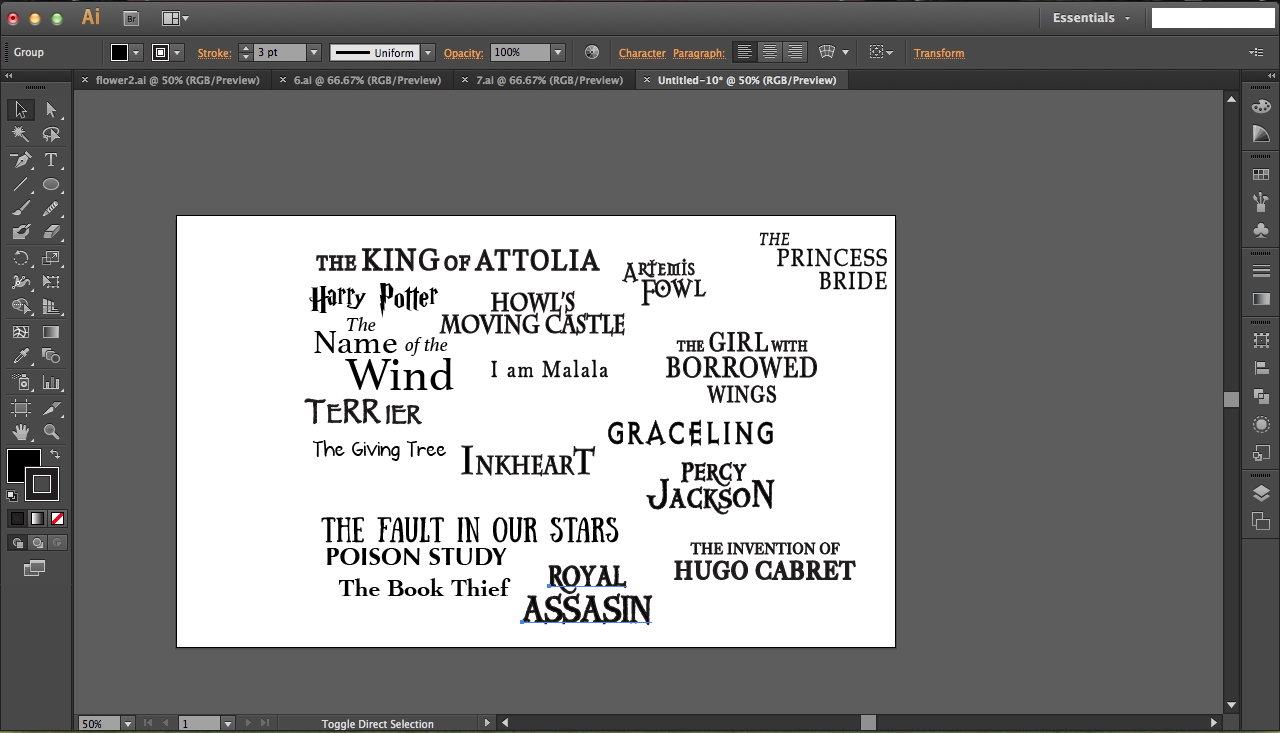Go to Adobe Bridge via Br button
Screen dimensions: 1280x733
131,18
